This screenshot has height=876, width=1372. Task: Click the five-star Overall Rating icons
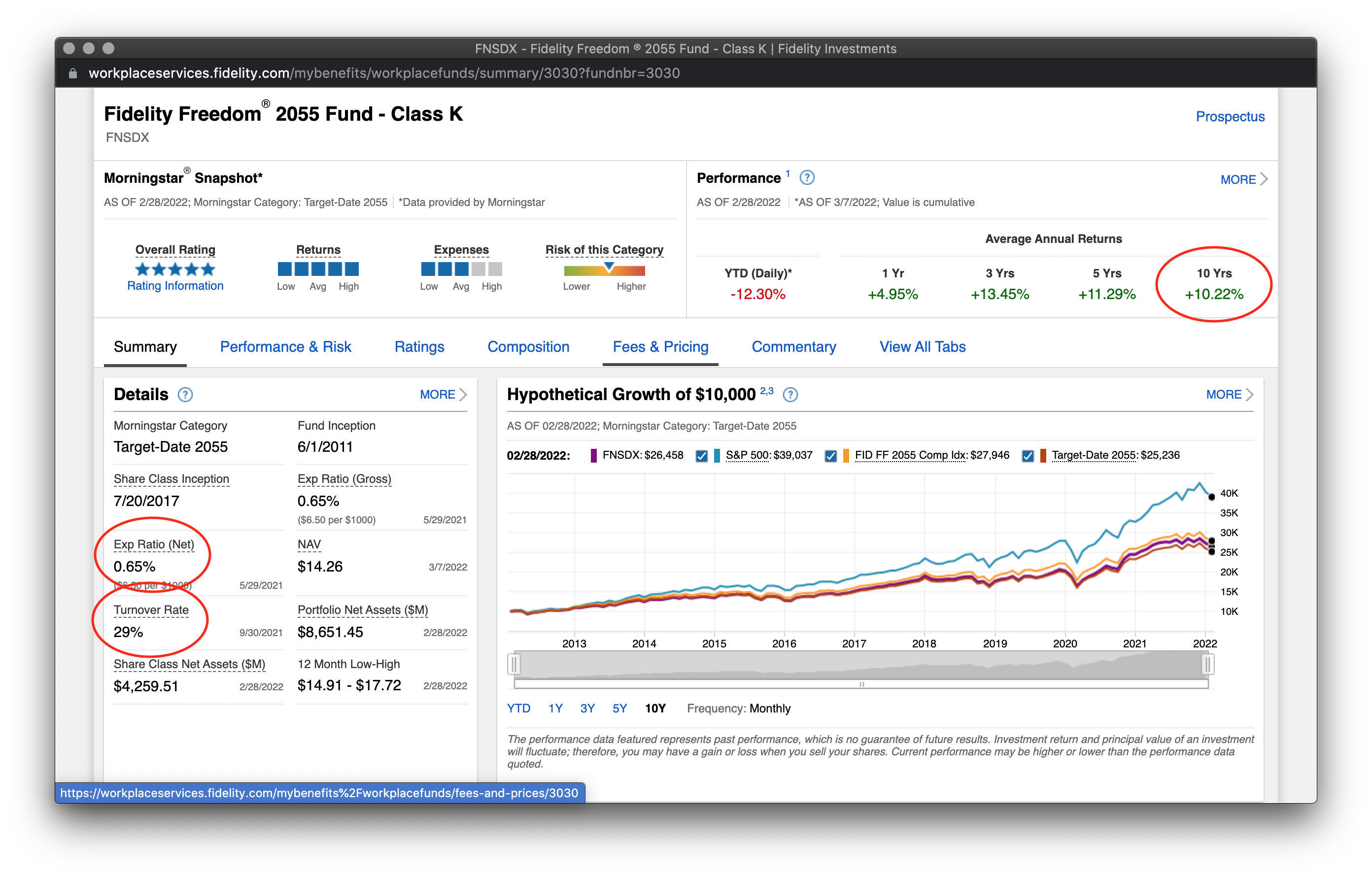175,269
